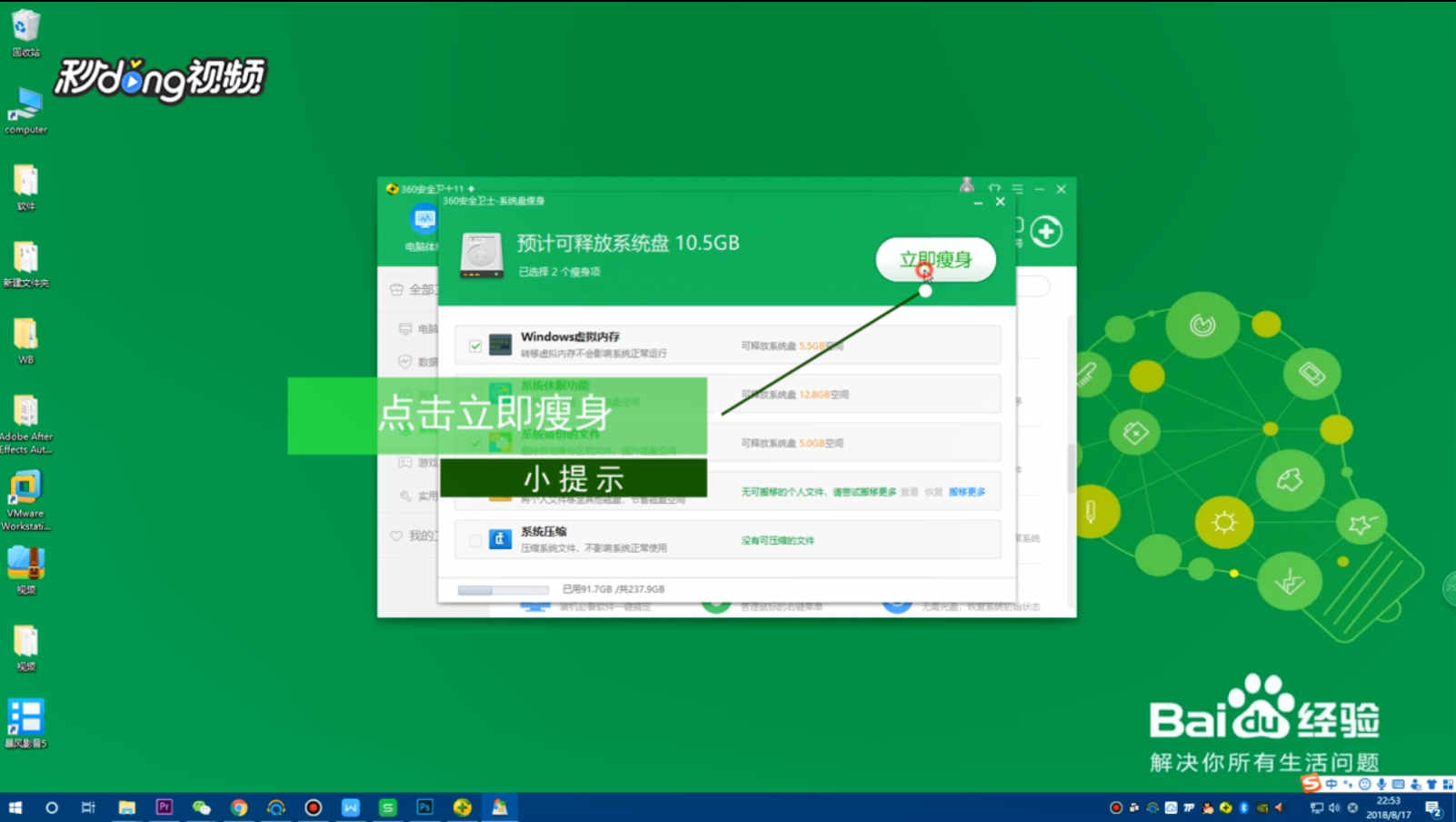This screenshot has height=822, width=1456.
Task: Toggle Sogou 中 language mode
Action: pyautogui.click(x=1331, y=784)
